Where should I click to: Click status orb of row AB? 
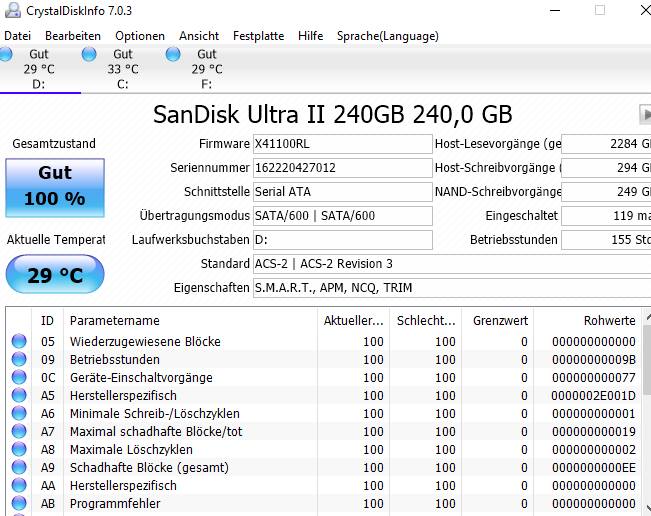click(x=19, y=503)
